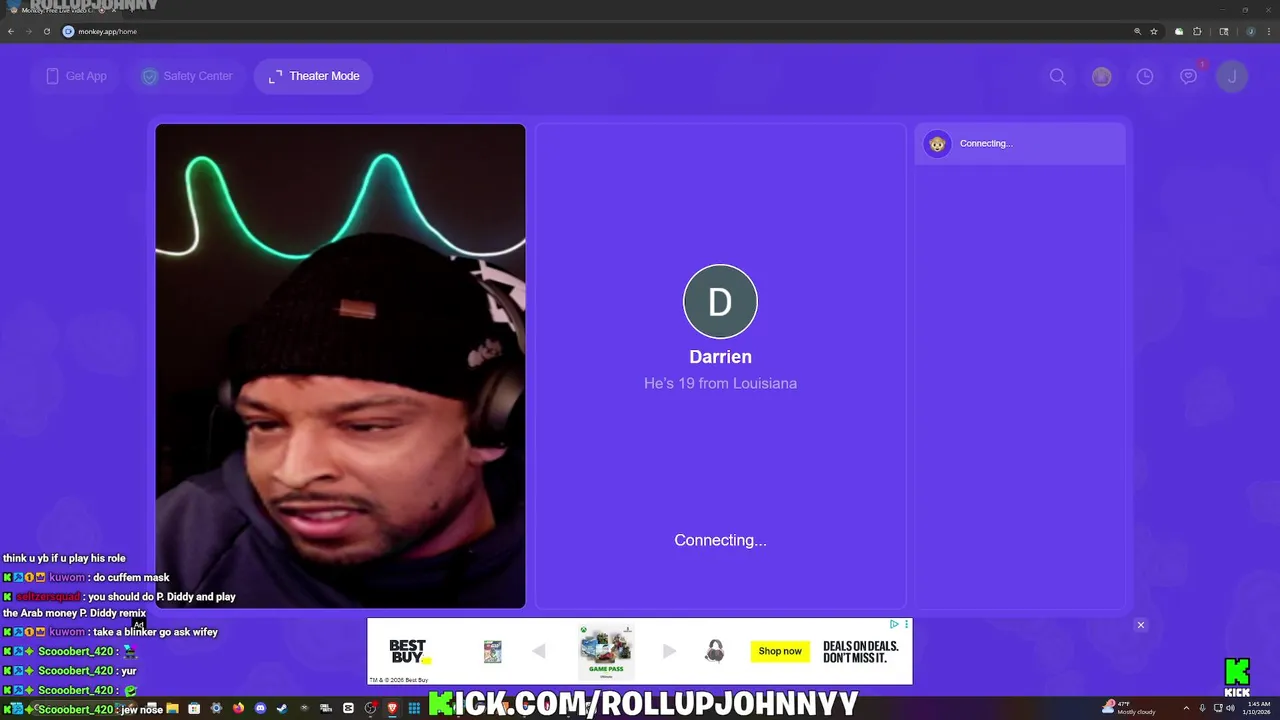Click Shop now in the ad
The height and width of the screenshot is (720, 1280).
pos(780,651)
